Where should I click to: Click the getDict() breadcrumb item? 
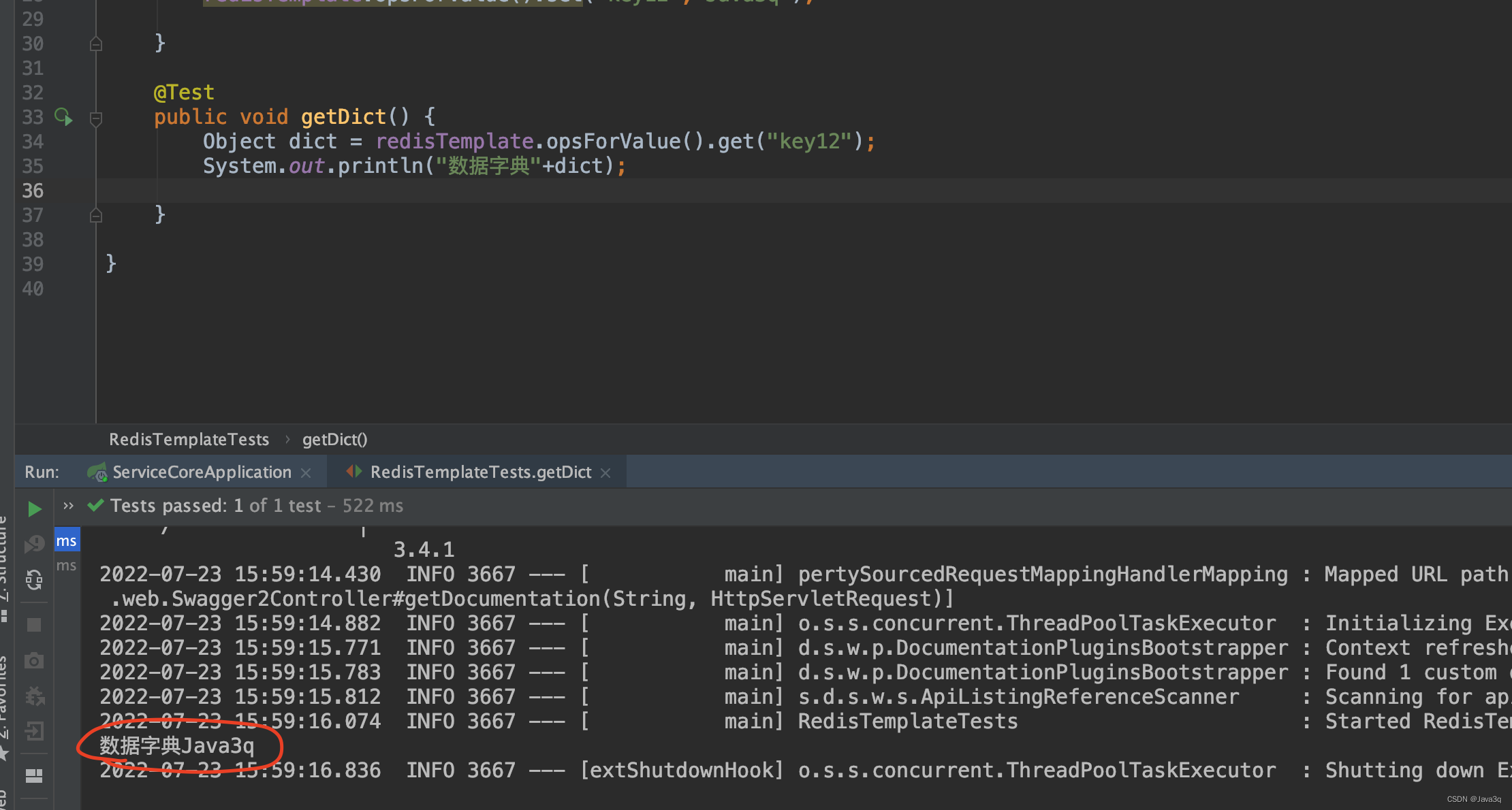334,440
